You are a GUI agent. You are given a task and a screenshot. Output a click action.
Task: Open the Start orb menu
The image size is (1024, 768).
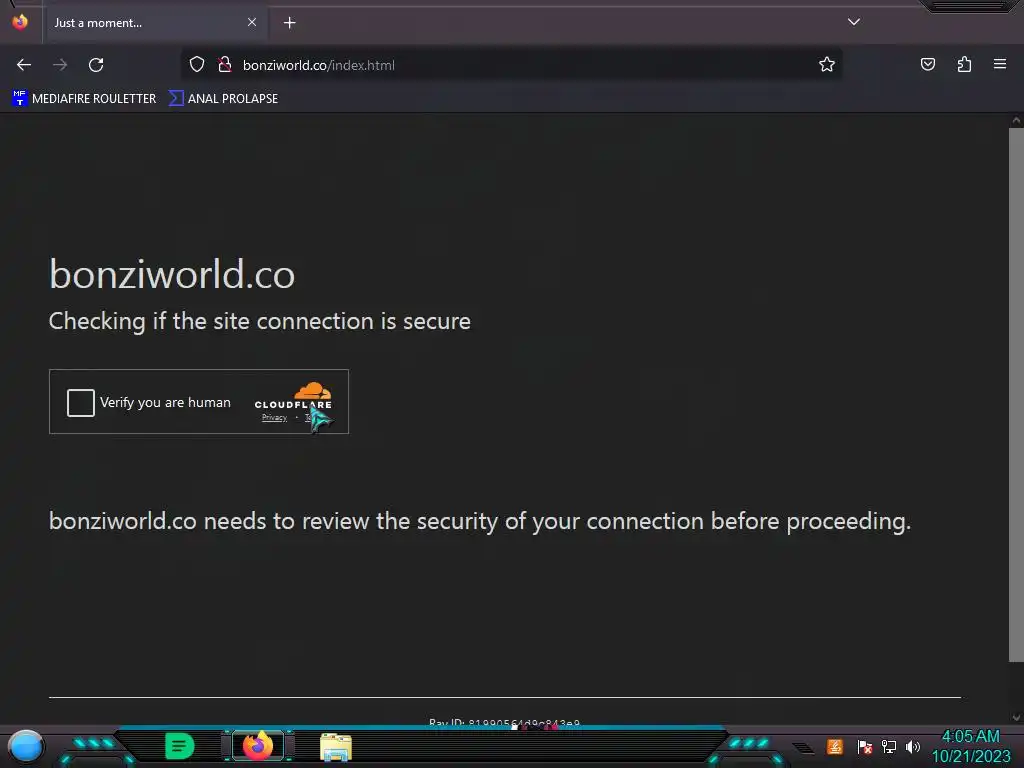coord(25,747)
